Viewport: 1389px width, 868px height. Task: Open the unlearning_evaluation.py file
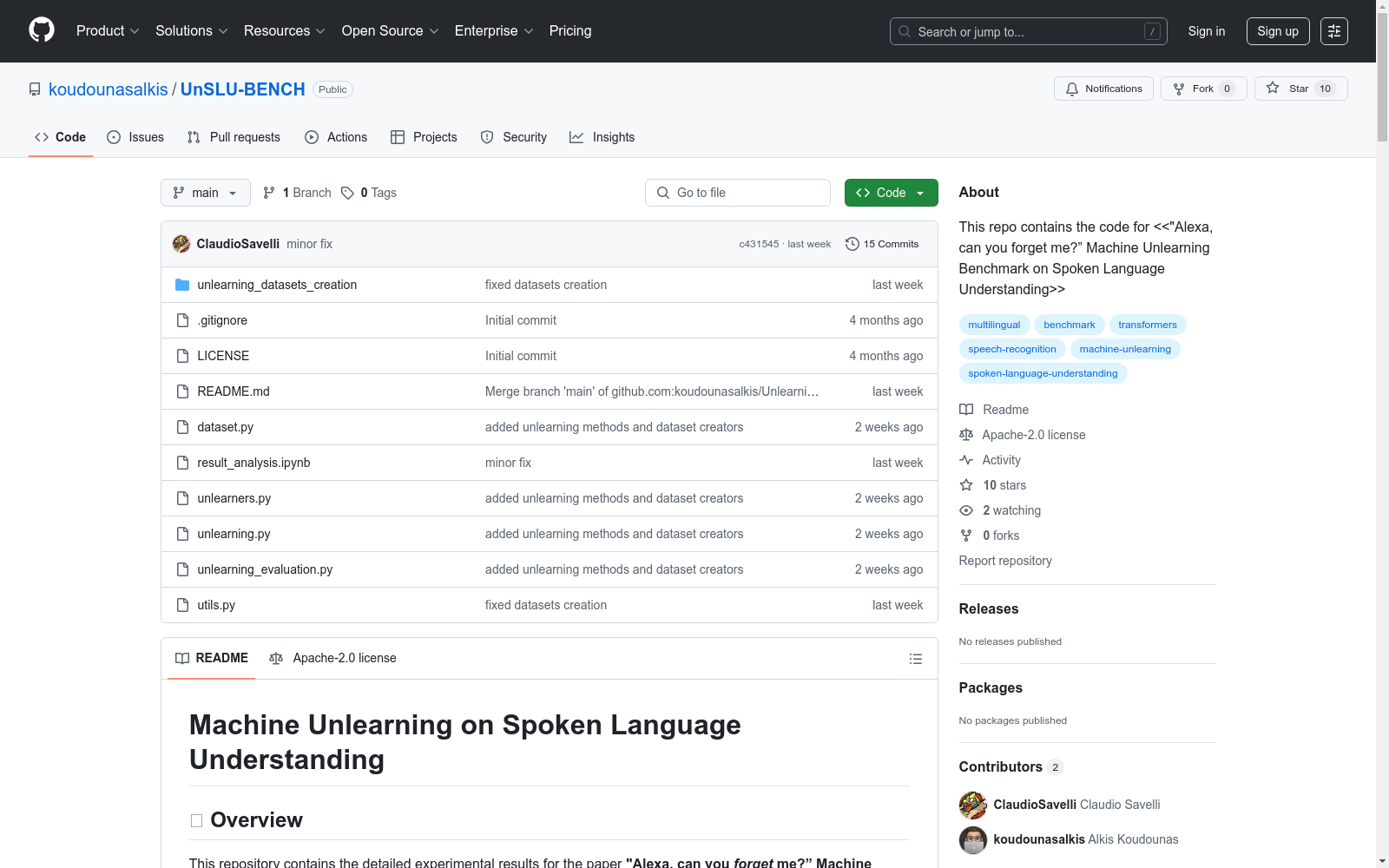coord(265,569)
